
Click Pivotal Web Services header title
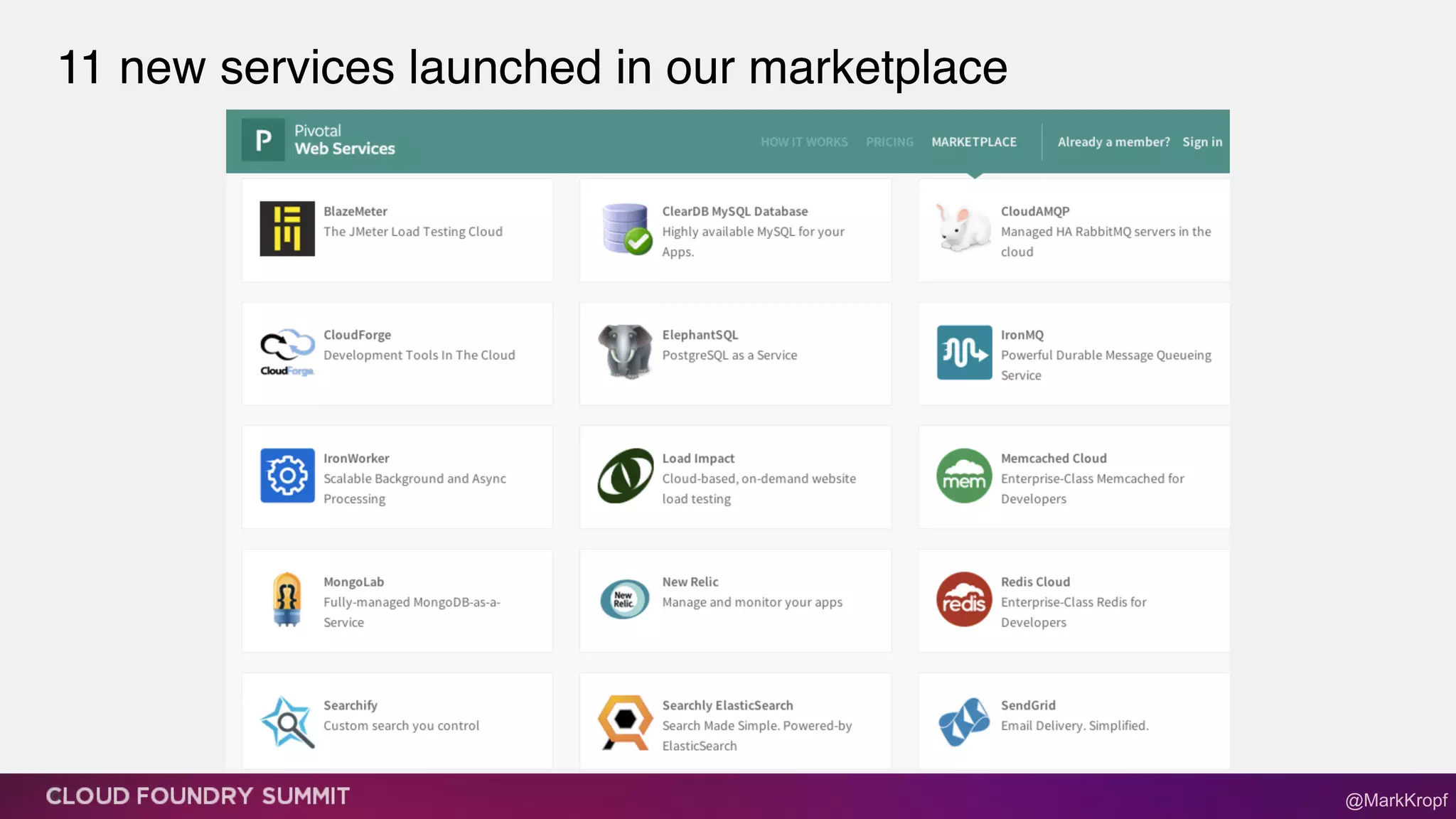pos(345,140)
